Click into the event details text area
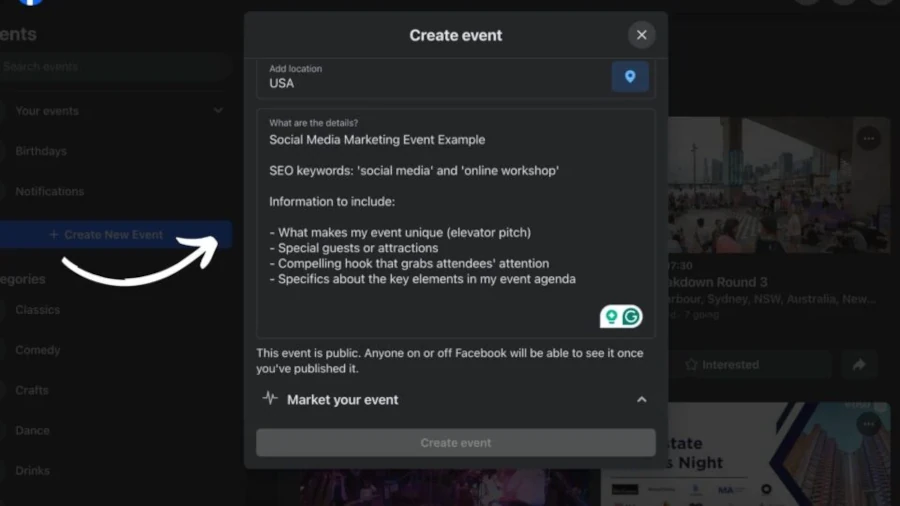 click(456, 223)
